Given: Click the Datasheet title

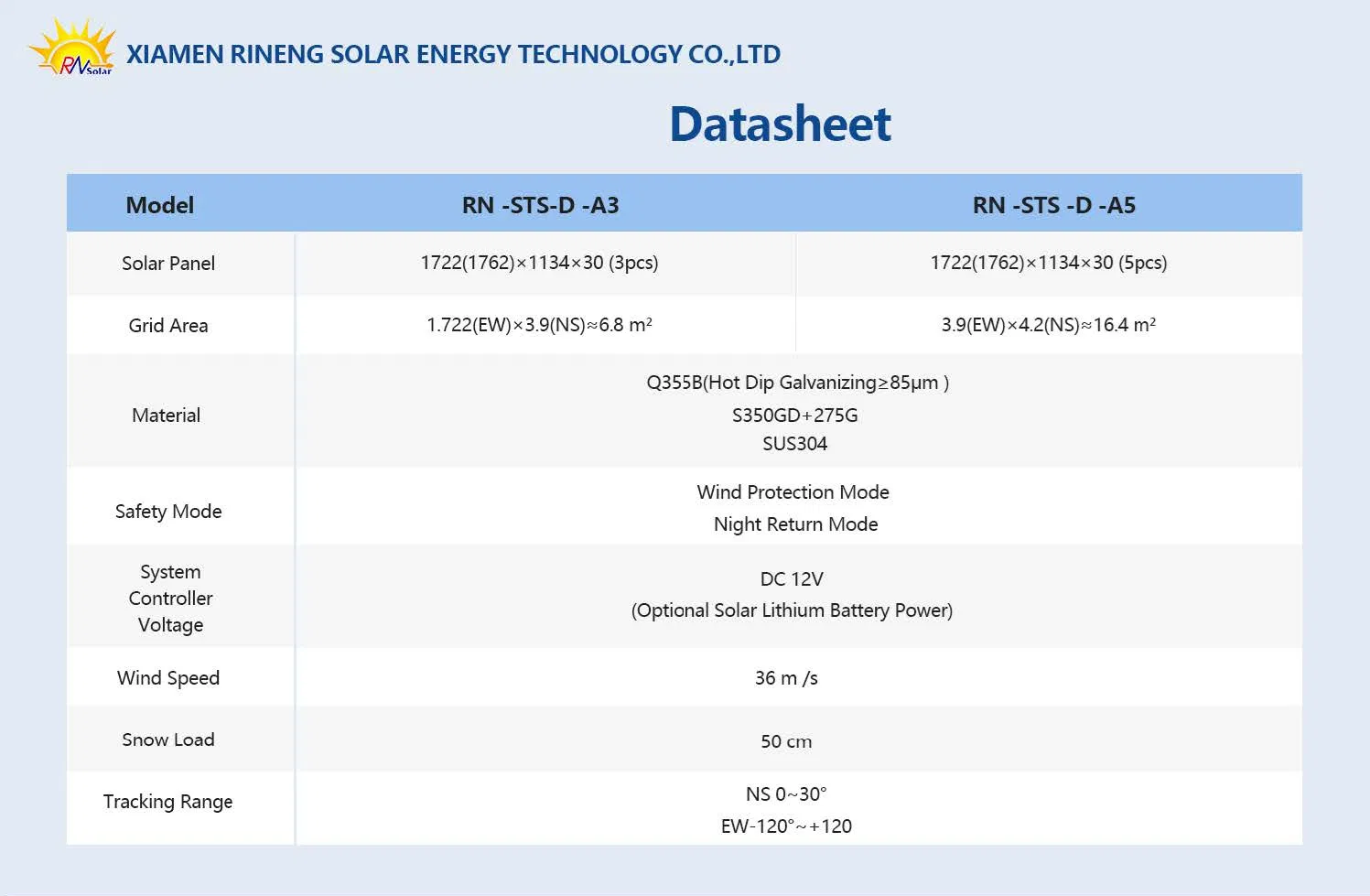Looking at the screenshot, I should (x=780, y=124).
